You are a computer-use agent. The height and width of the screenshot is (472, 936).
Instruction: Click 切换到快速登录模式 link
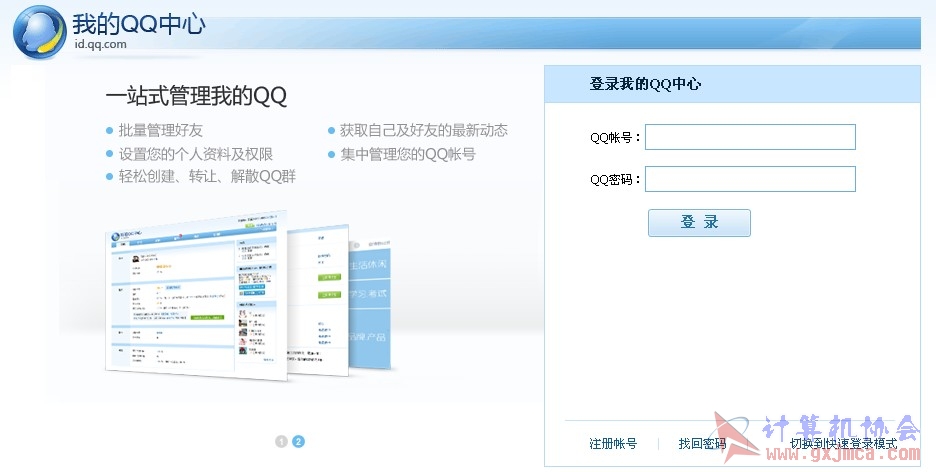(843, 443)
